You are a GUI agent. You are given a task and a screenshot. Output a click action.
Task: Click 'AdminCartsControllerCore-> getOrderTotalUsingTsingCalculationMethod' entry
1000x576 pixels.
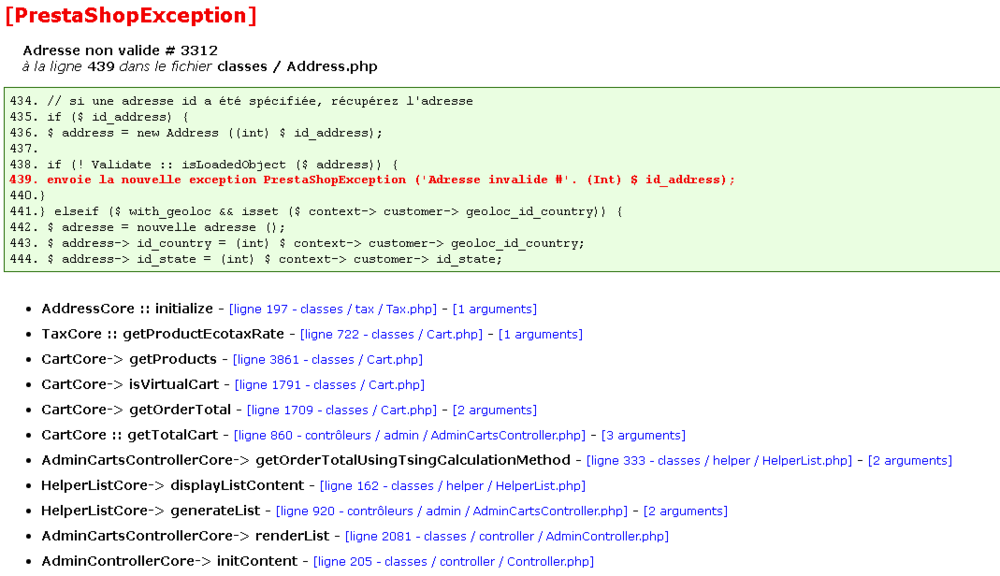pyautogui.click(x=306, y=460)
